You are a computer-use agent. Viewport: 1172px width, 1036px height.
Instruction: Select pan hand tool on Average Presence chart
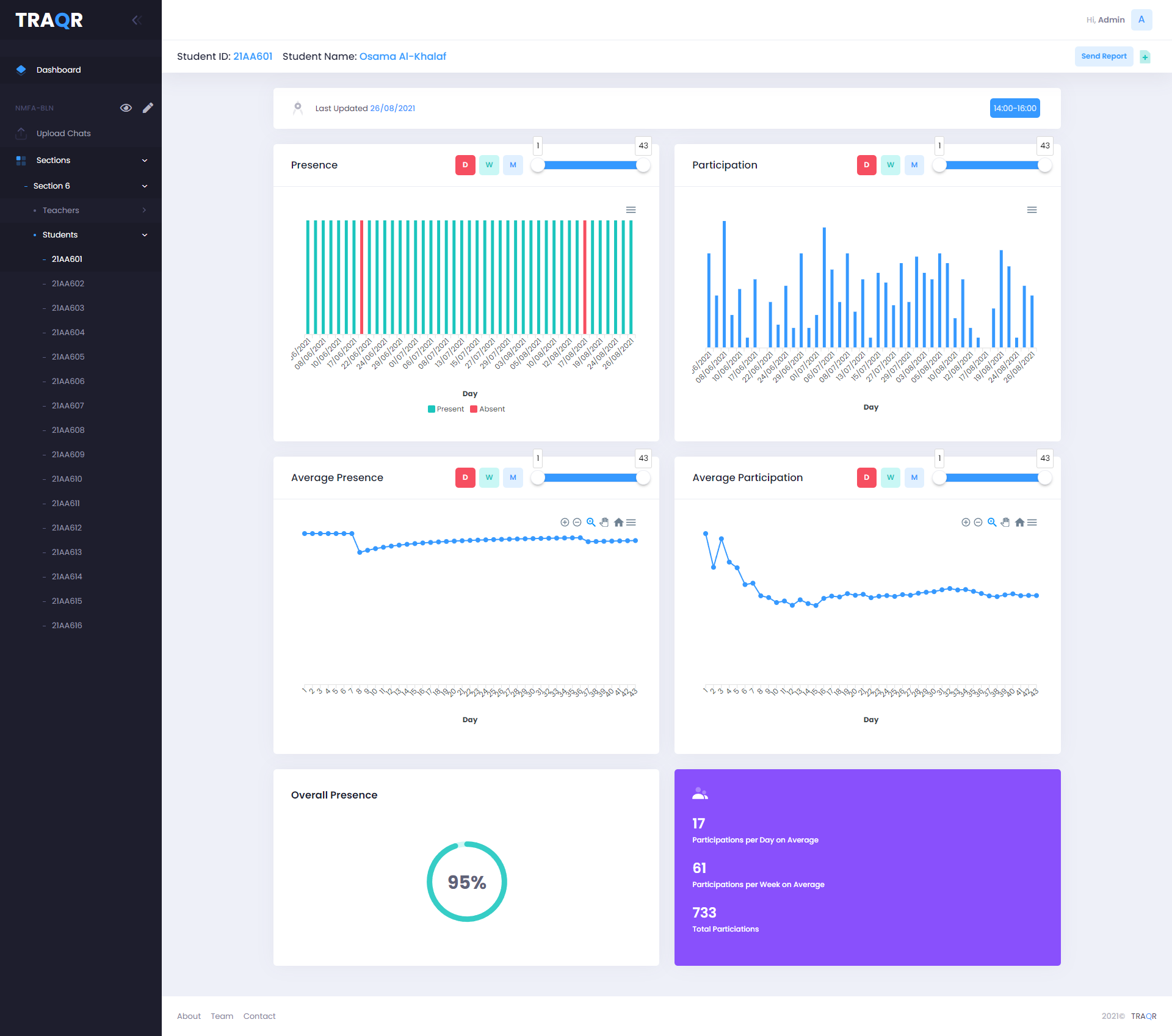pos(604,523)
